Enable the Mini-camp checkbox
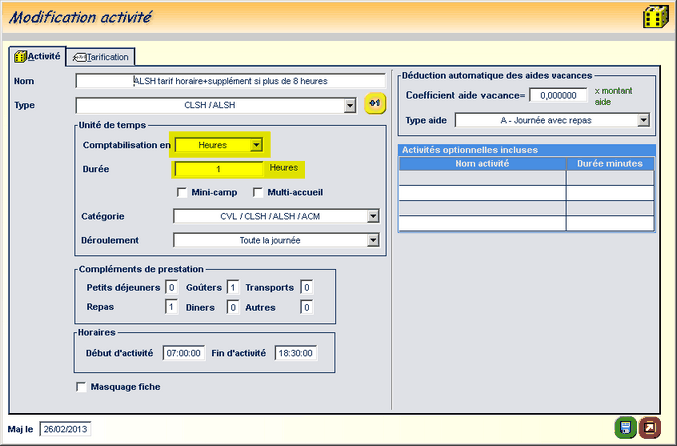Viewport: 677px width, 446px height. tap(181, 192)
